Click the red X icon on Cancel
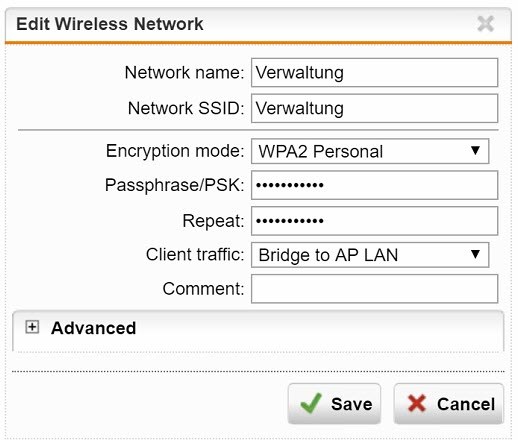 [x=417, y=403]
